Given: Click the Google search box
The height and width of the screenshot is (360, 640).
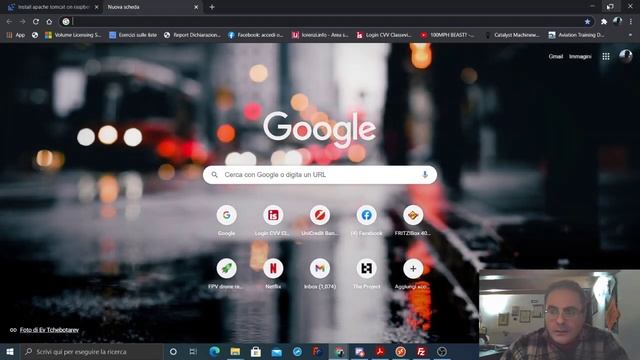Looking at the screenshot, I should [320, 175].
